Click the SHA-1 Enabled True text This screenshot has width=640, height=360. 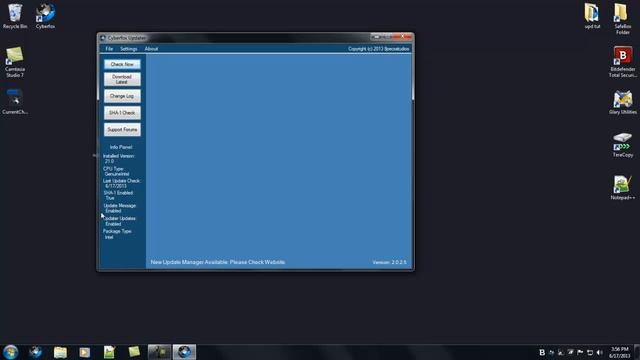point(118,195)
